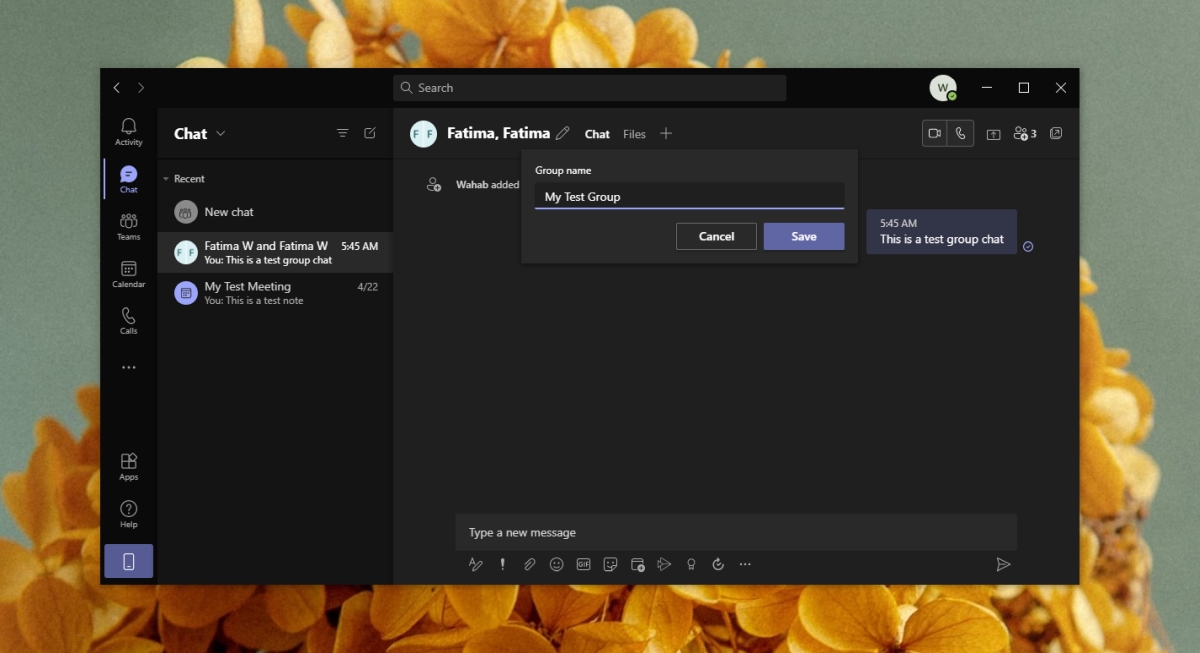Start an audio call
This screenshot has width=1200, height=653.
961,132
